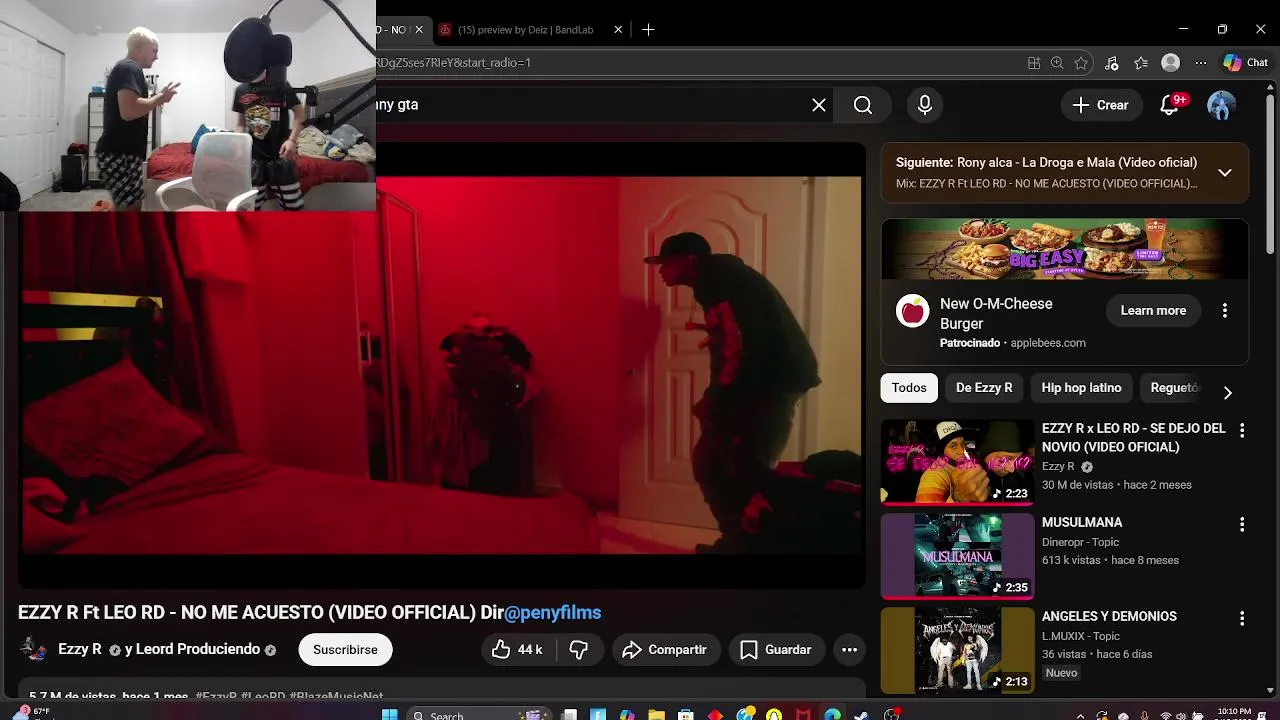This screenshot has width=1280, height=720.
Task: Click the Compartir button
Action: coord(664,650)
